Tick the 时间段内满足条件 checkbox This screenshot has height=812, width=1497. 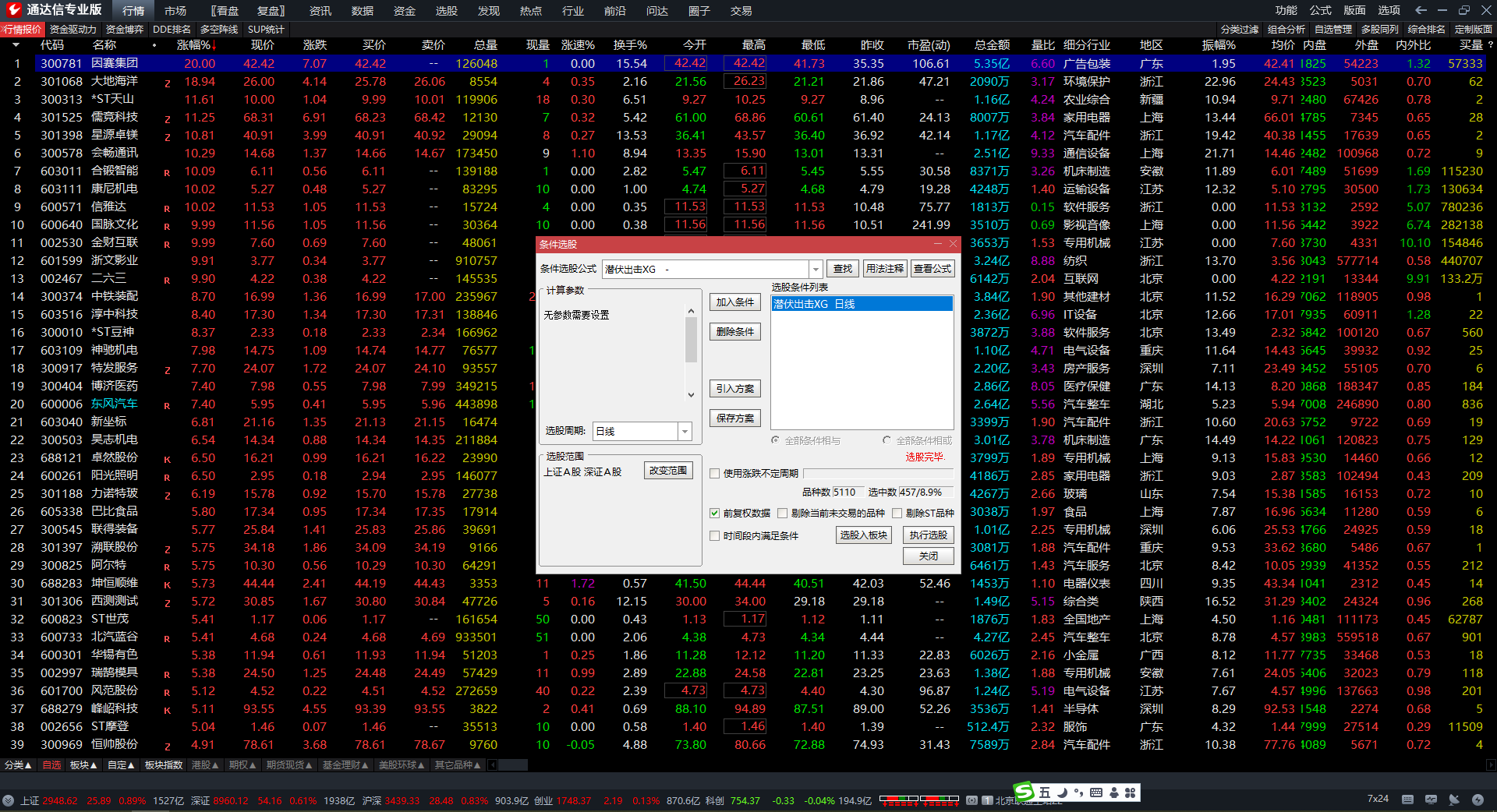pyautogui.click(x=714, y=535)
